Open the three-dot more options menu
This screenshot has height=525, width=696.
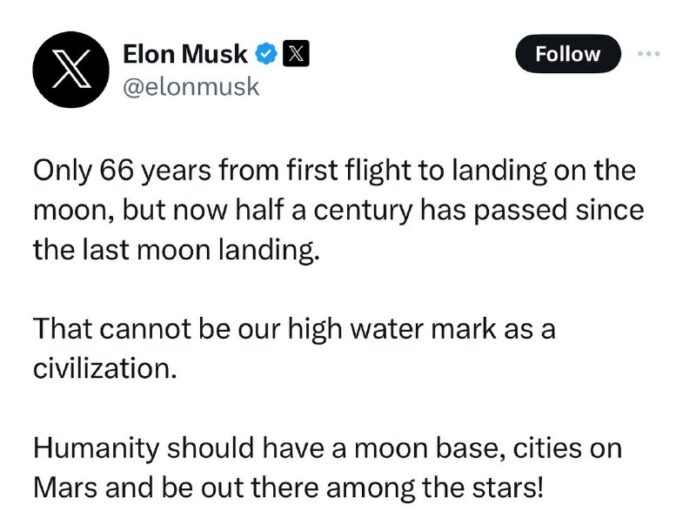(650, 54)
